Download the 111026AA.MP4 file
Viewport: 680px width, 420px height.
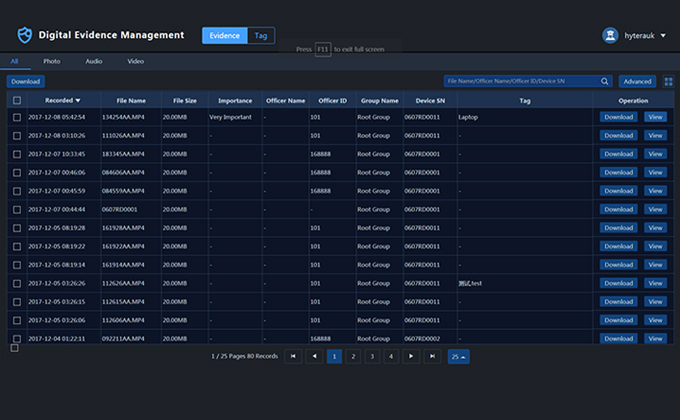pyautogui.click(x=618, y=135)
